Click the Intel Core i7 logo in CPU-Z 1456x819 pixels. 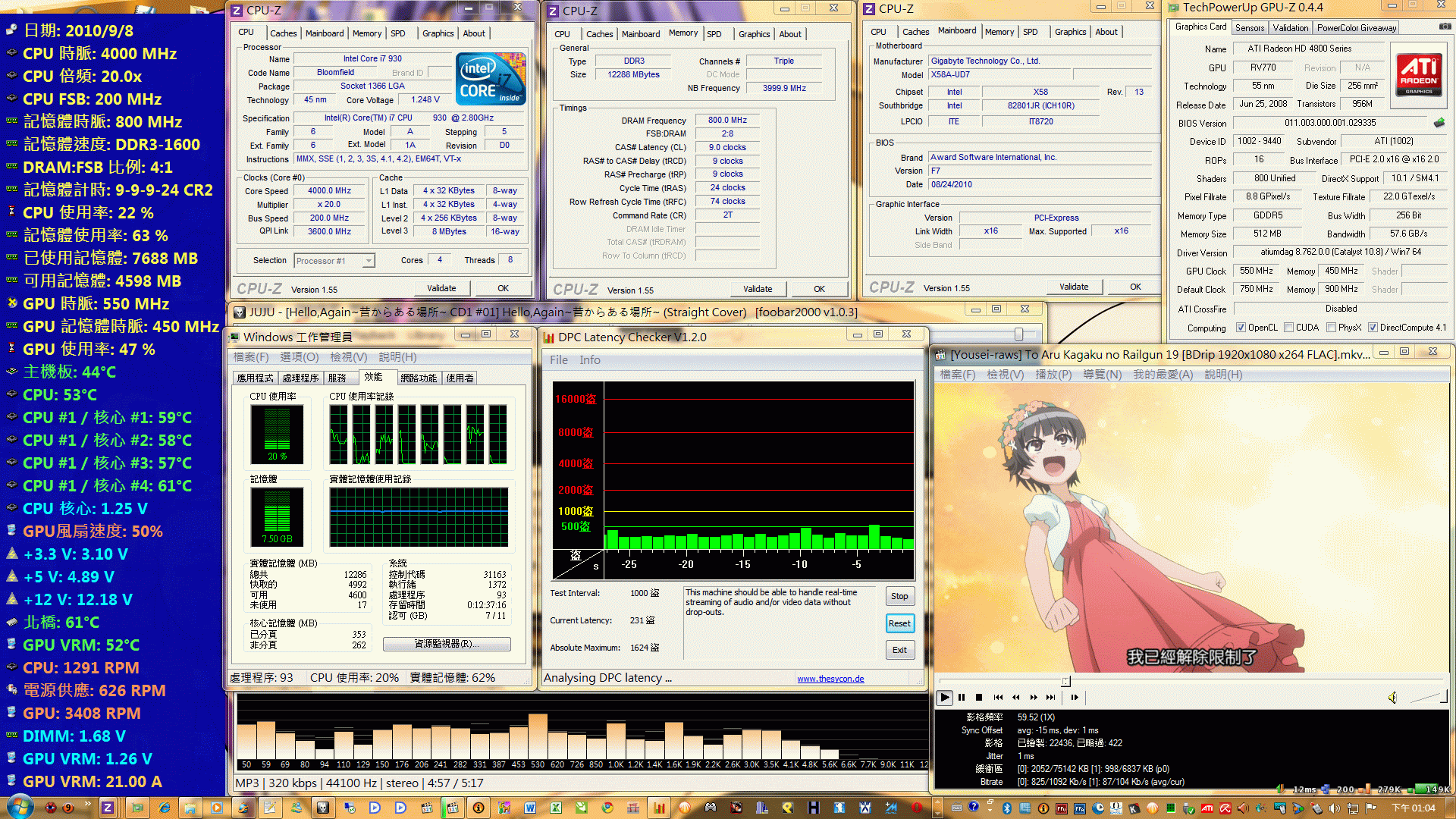pyautogui.click(x=491, y=78)
